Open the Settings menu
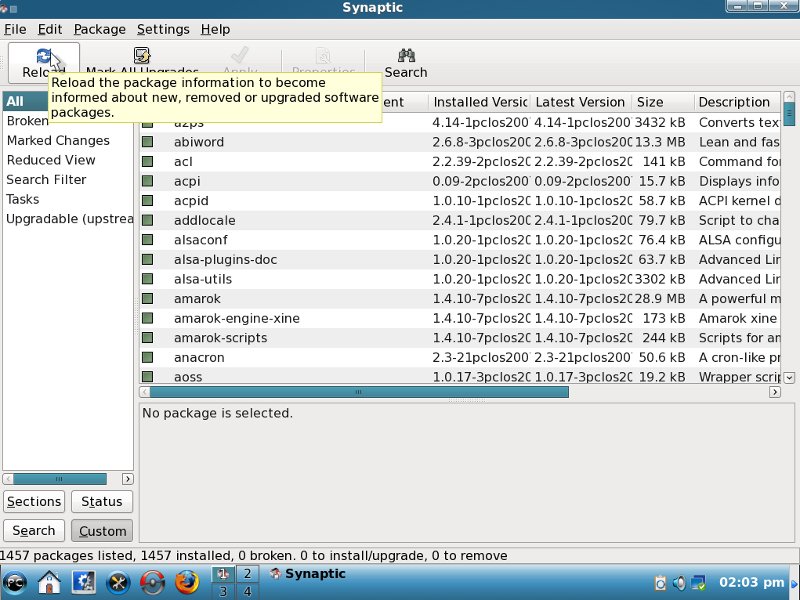Image resolution: width=800 pixels, height=600 pixels. (x=162, y=29)
